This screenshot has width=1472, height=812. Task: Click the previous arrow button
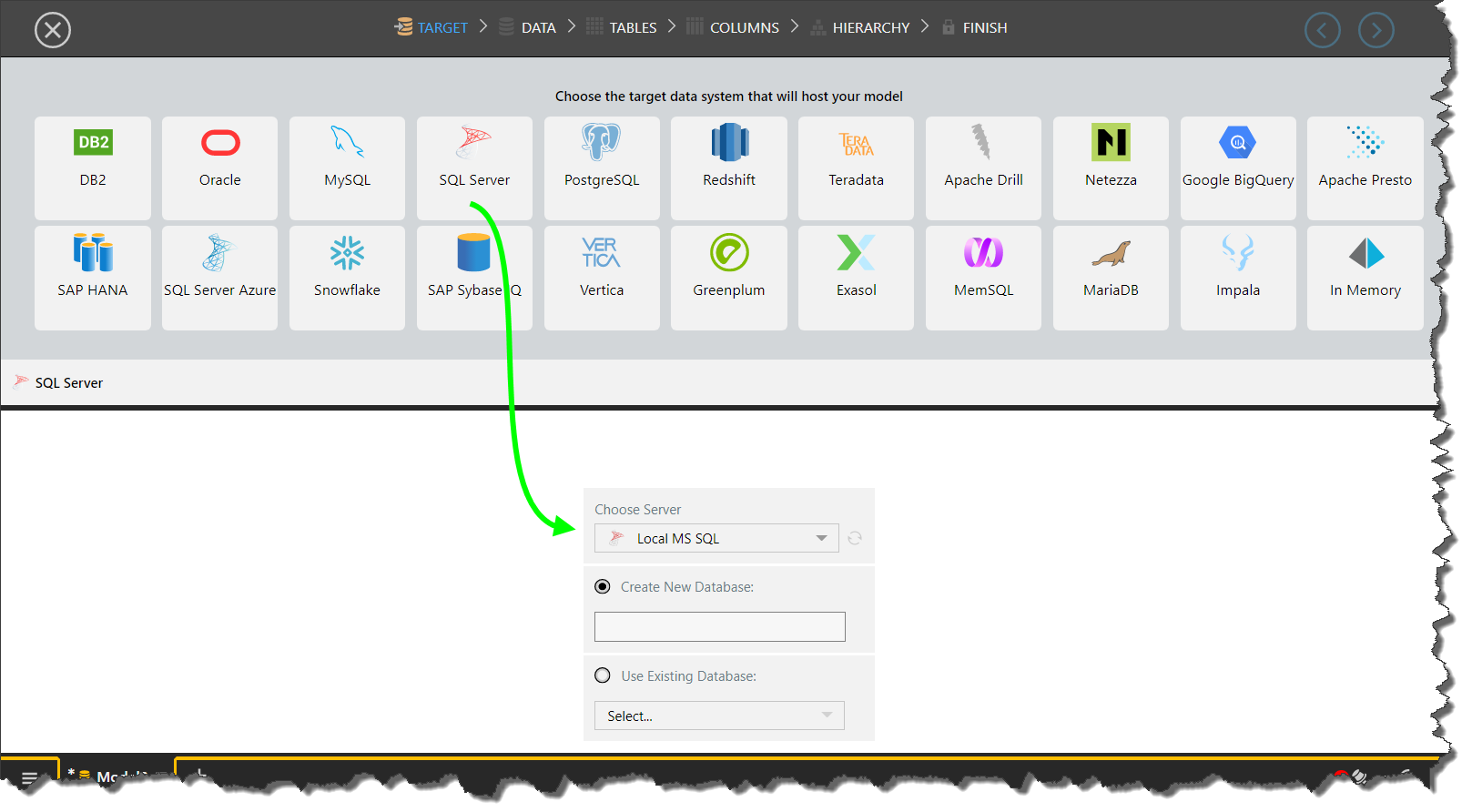pyautogui.click(x=1322, y=30)
